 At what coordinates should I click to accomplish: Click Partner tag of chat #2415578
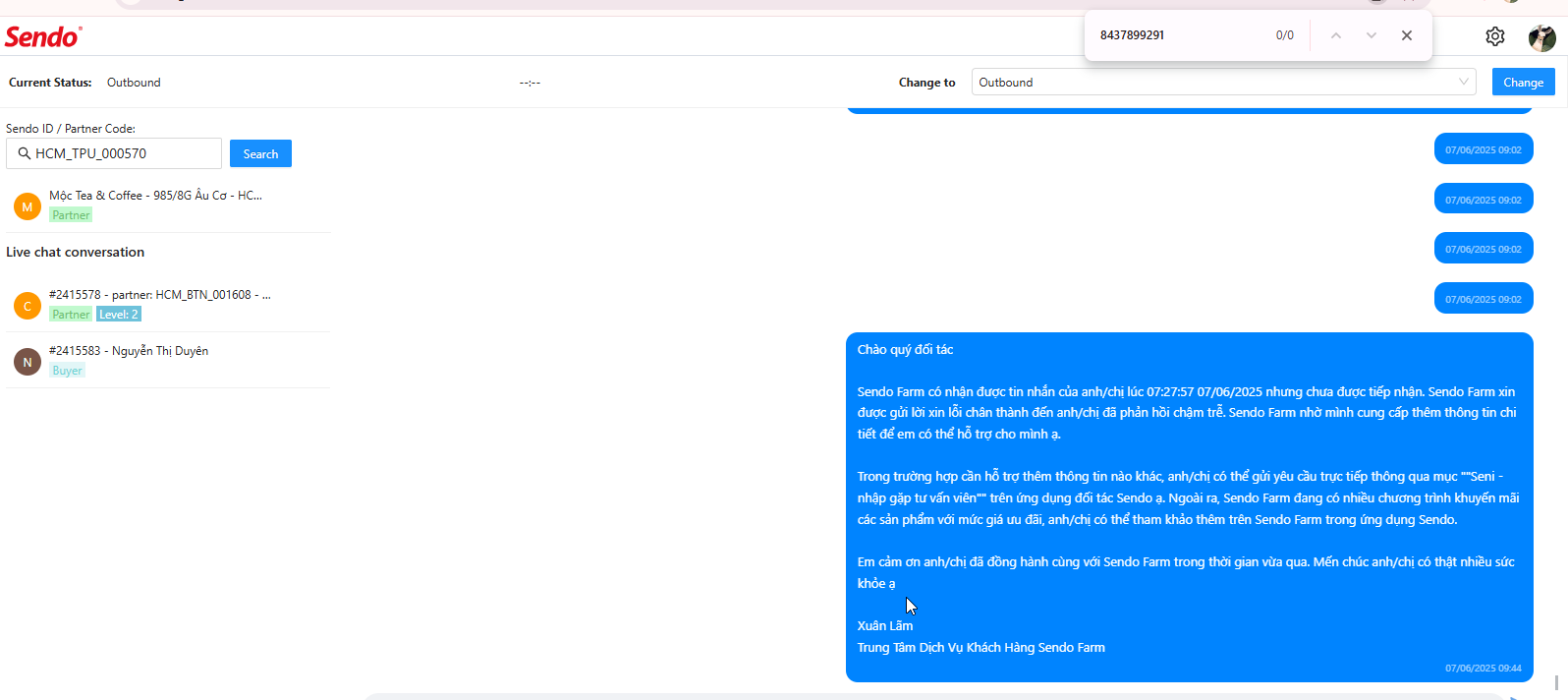point(71,315)
